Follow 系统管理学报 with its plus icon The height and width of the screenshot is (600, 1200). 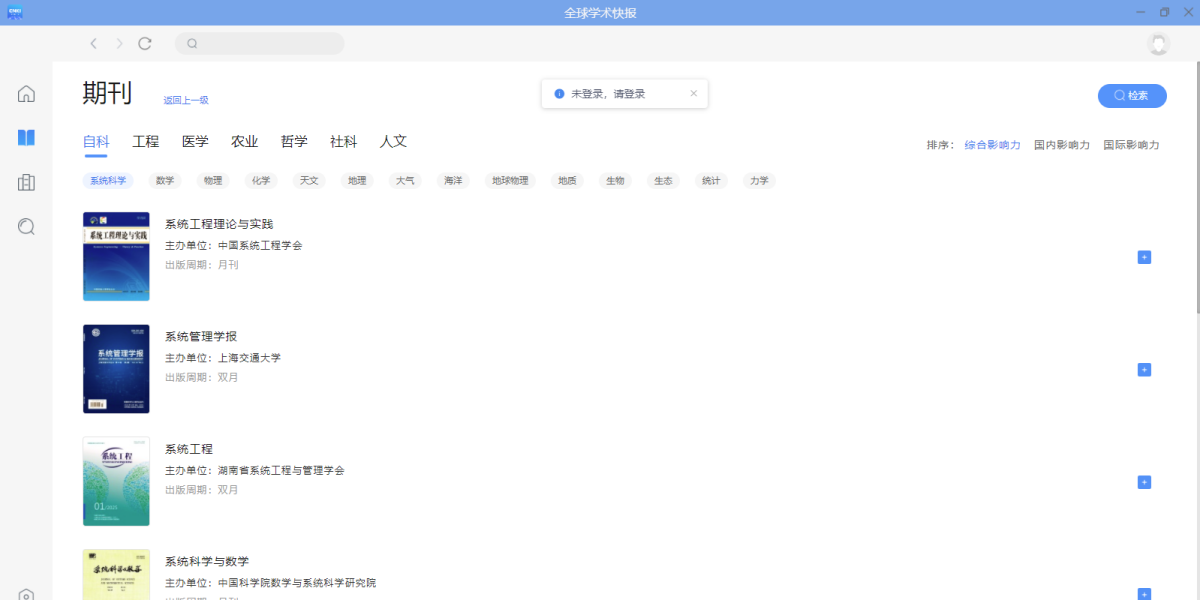tap(1143, 369)
